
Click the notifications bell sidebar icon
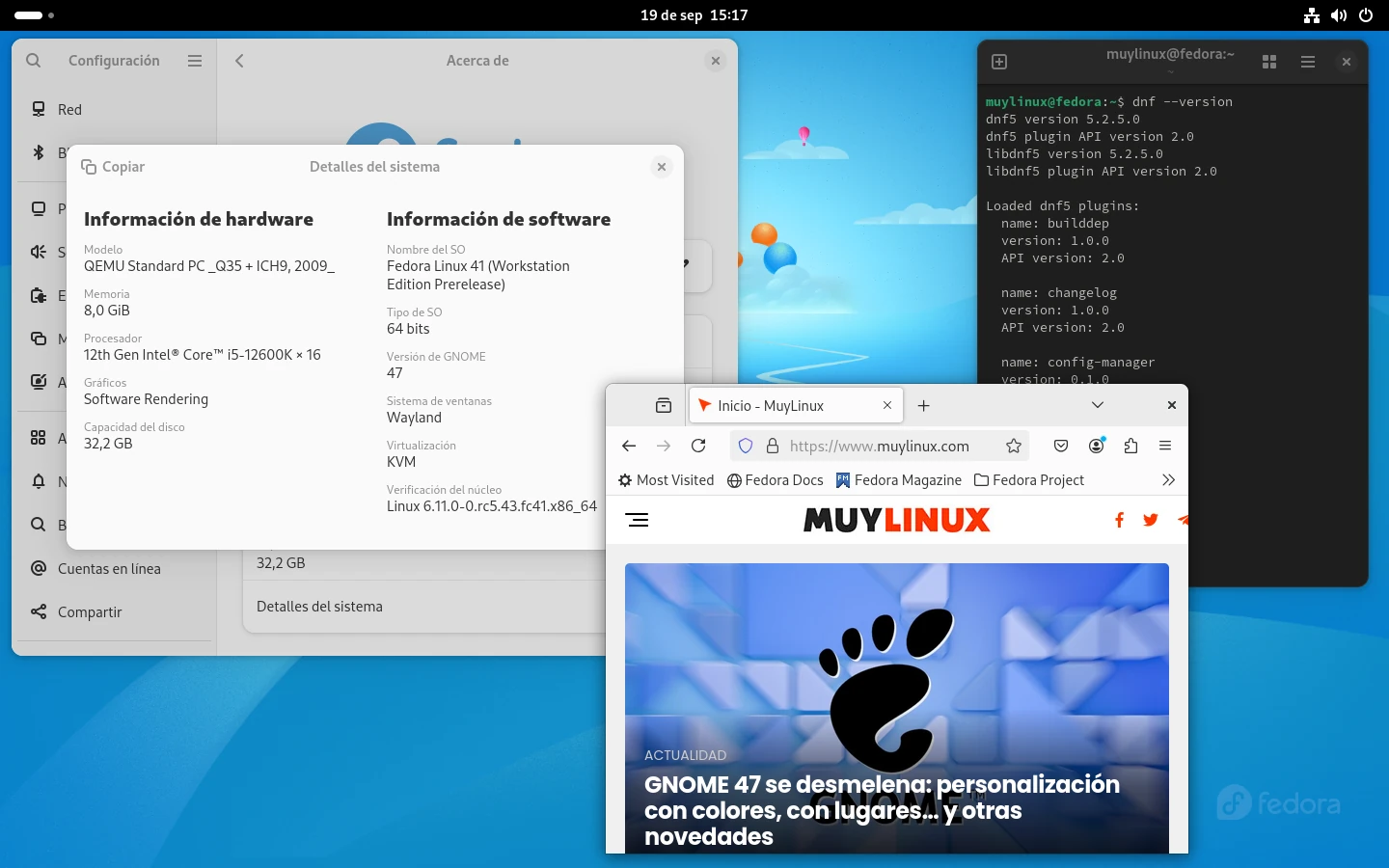click(x=39, y=481)
